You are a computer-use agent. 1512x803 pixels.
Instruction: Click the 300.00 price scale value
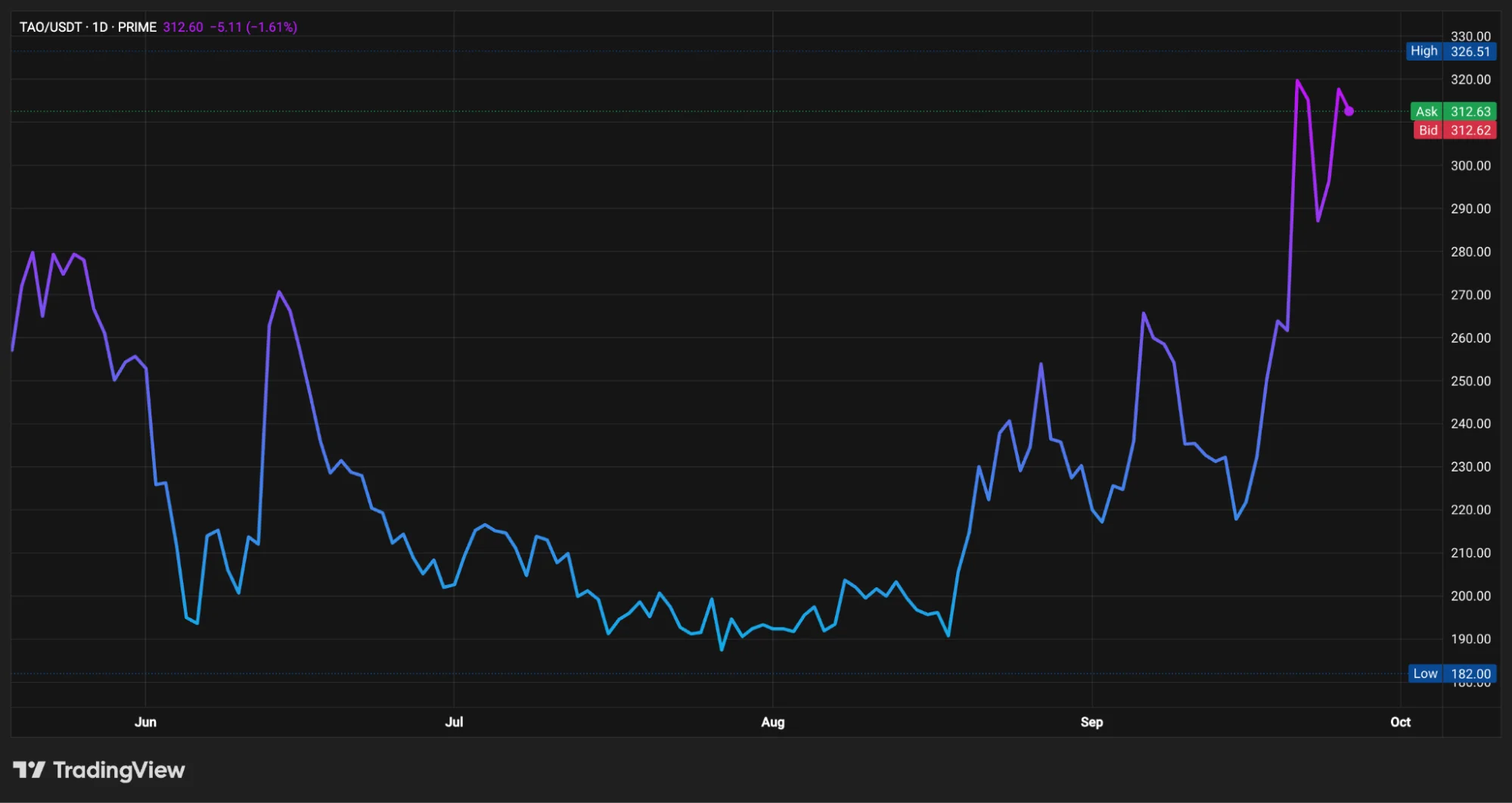(x=1470, y=166)
